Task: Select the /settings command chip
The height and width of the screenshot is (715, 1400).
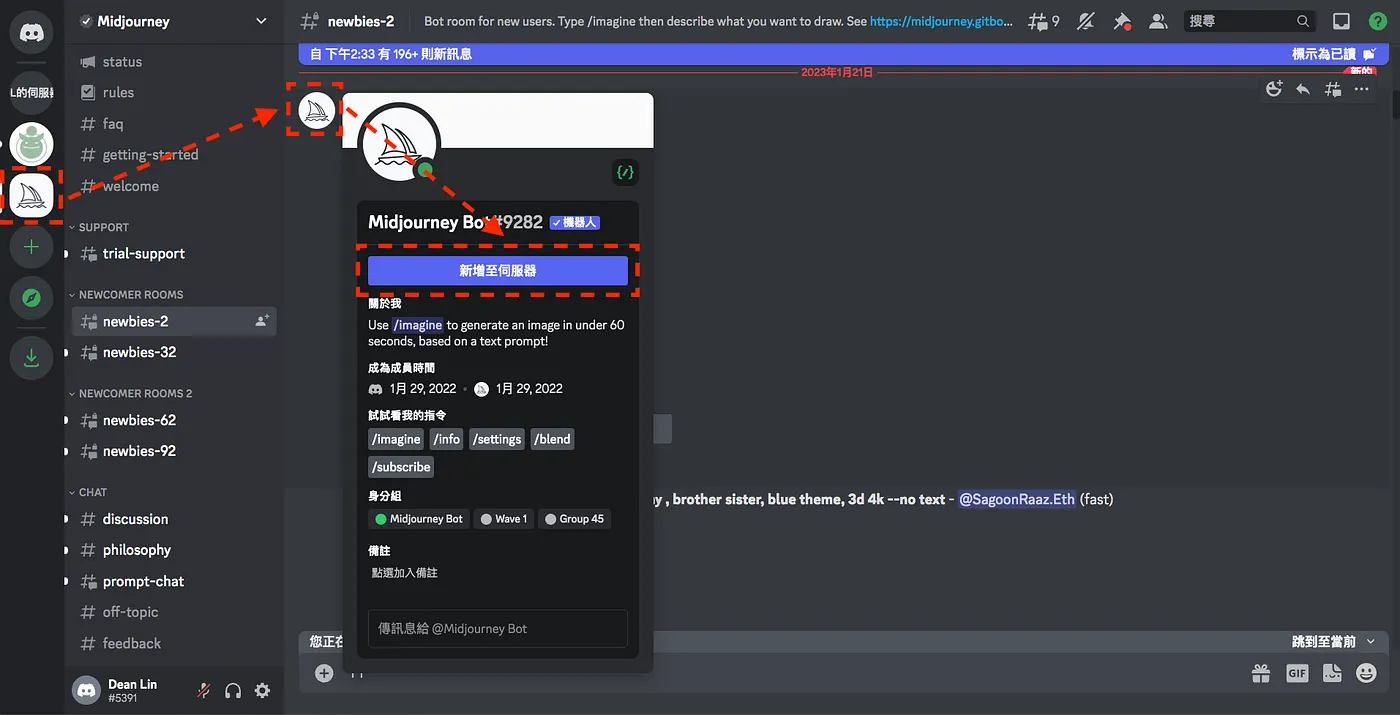Action: 498,439
